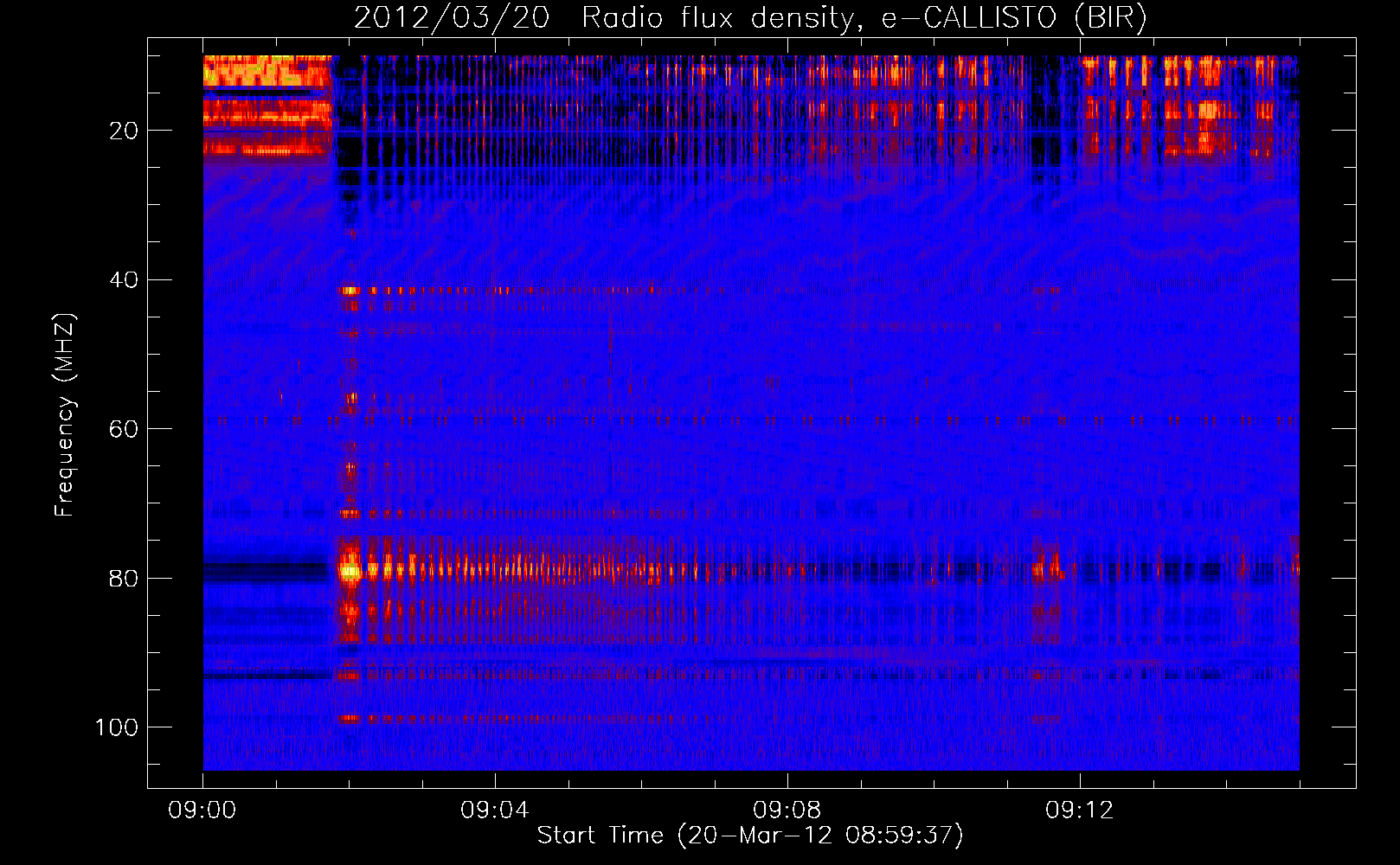This screenshot has height=865, width=1400.
Task: Click the 40 MHz frequency tick label
Action: click(124, 280)
